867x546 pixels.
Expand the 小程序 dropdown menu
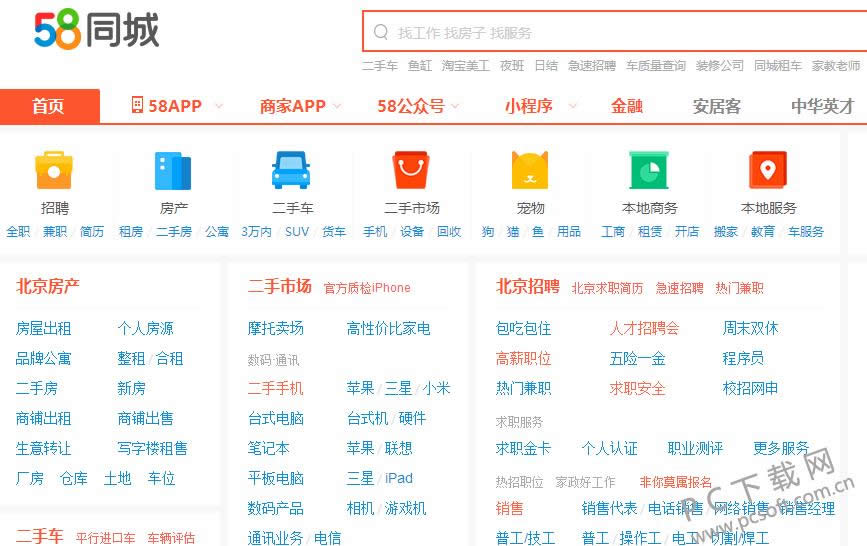(x=573, y=106)
